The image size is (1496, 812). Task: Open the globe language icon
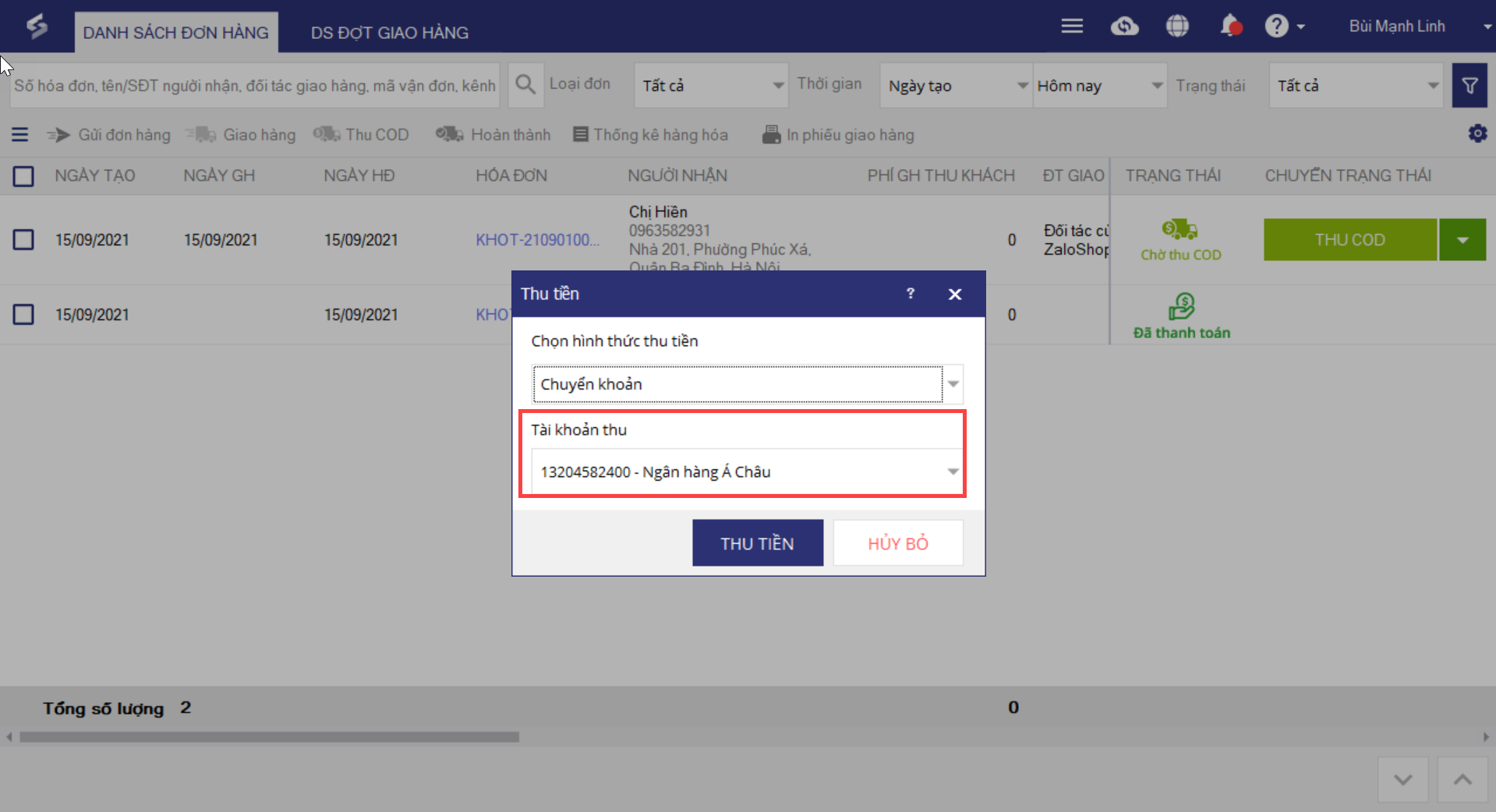1177,26
